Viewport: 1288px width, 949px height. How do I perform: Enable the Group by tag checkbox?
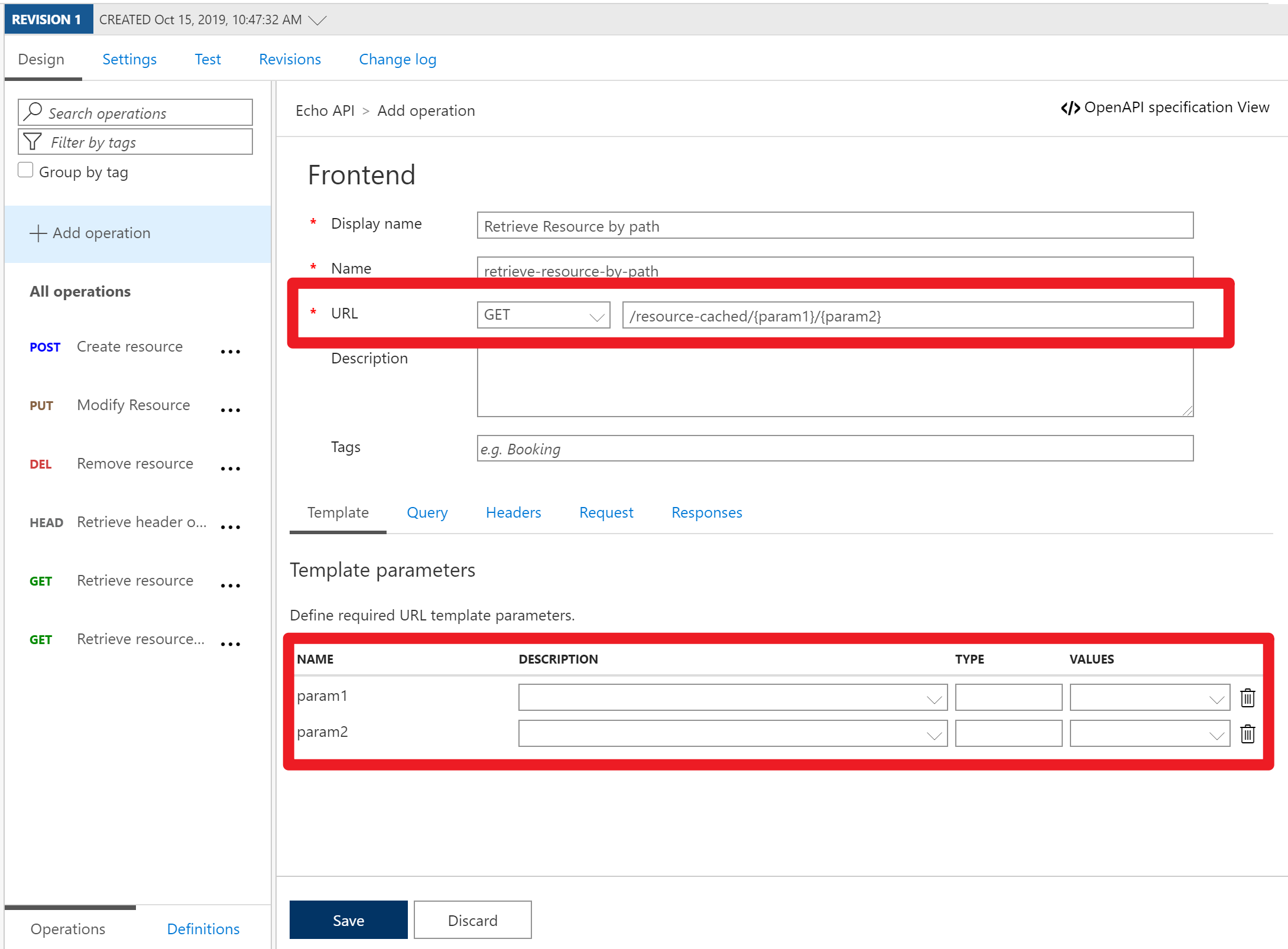coord(25,170)
